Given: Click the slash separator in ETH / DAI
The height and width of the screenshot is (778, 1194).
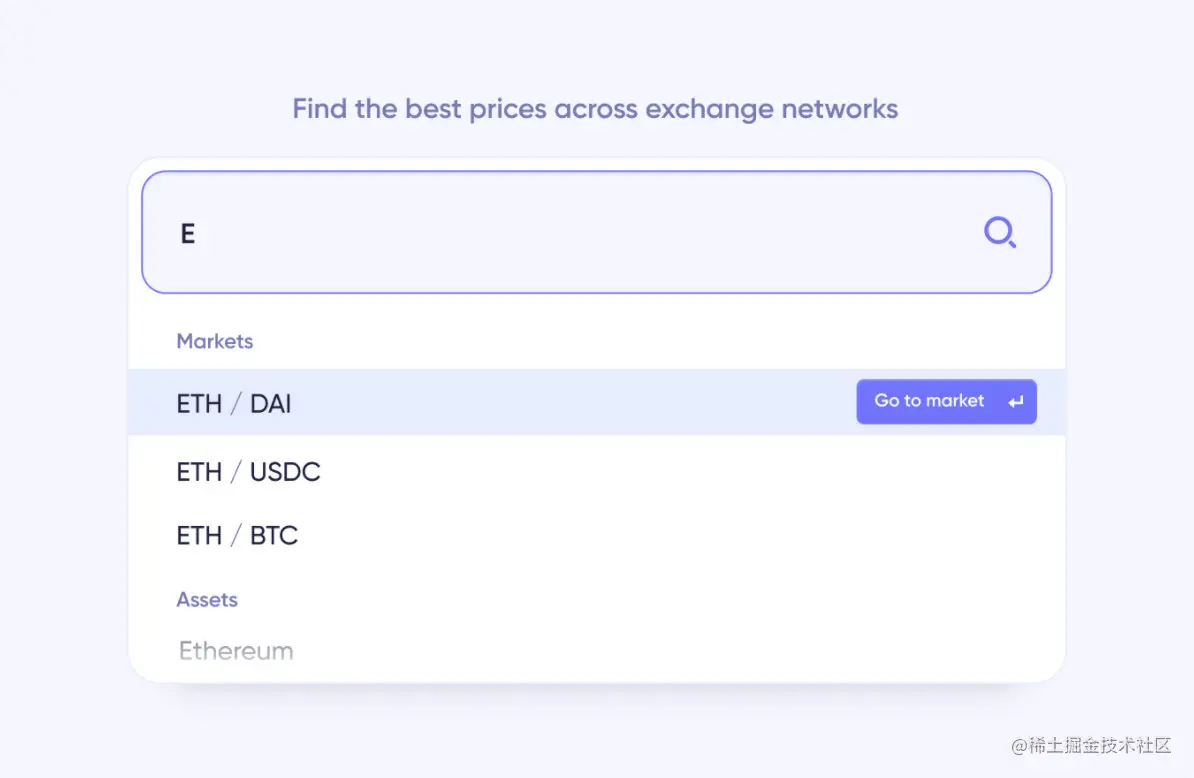Looking at the screenshot, I should point(236,404).
